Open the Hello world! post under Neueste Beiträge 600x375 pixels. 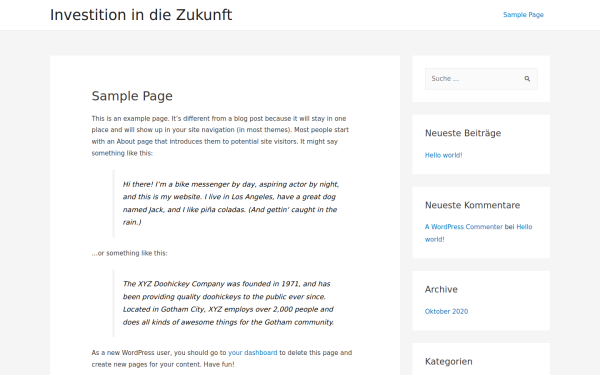coord(443,155)
